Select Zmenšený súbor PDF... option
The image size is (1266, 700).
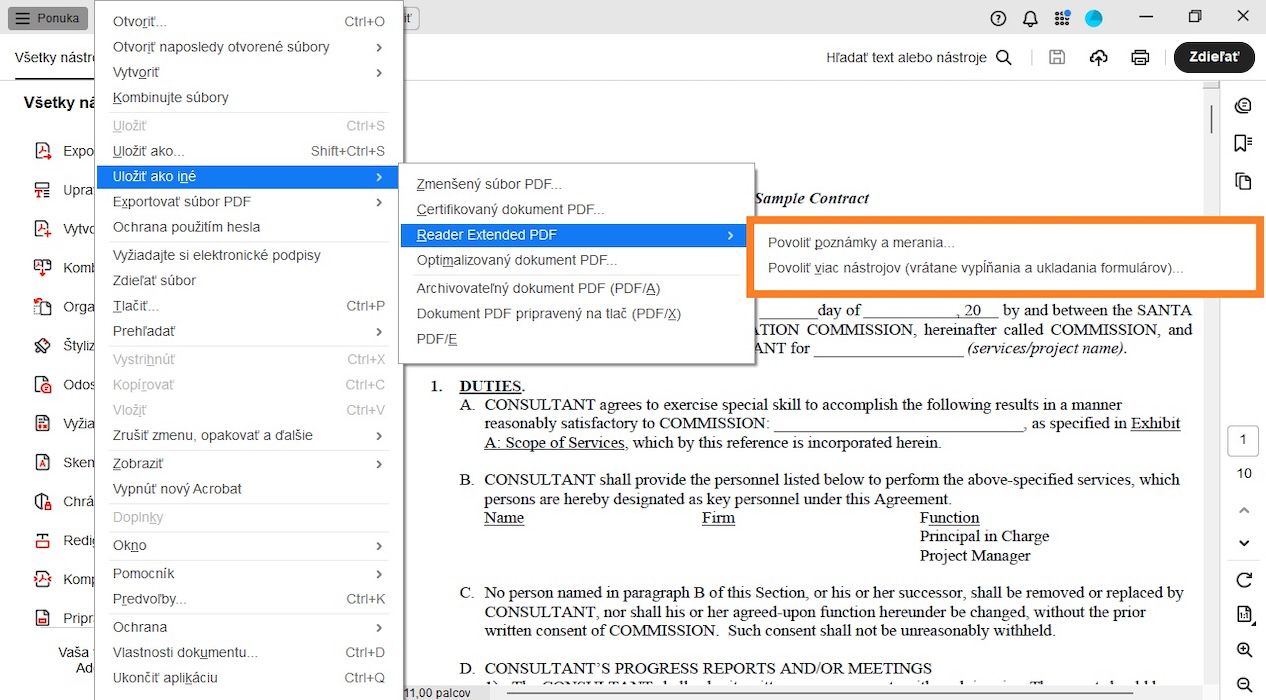tap(576, 184)
